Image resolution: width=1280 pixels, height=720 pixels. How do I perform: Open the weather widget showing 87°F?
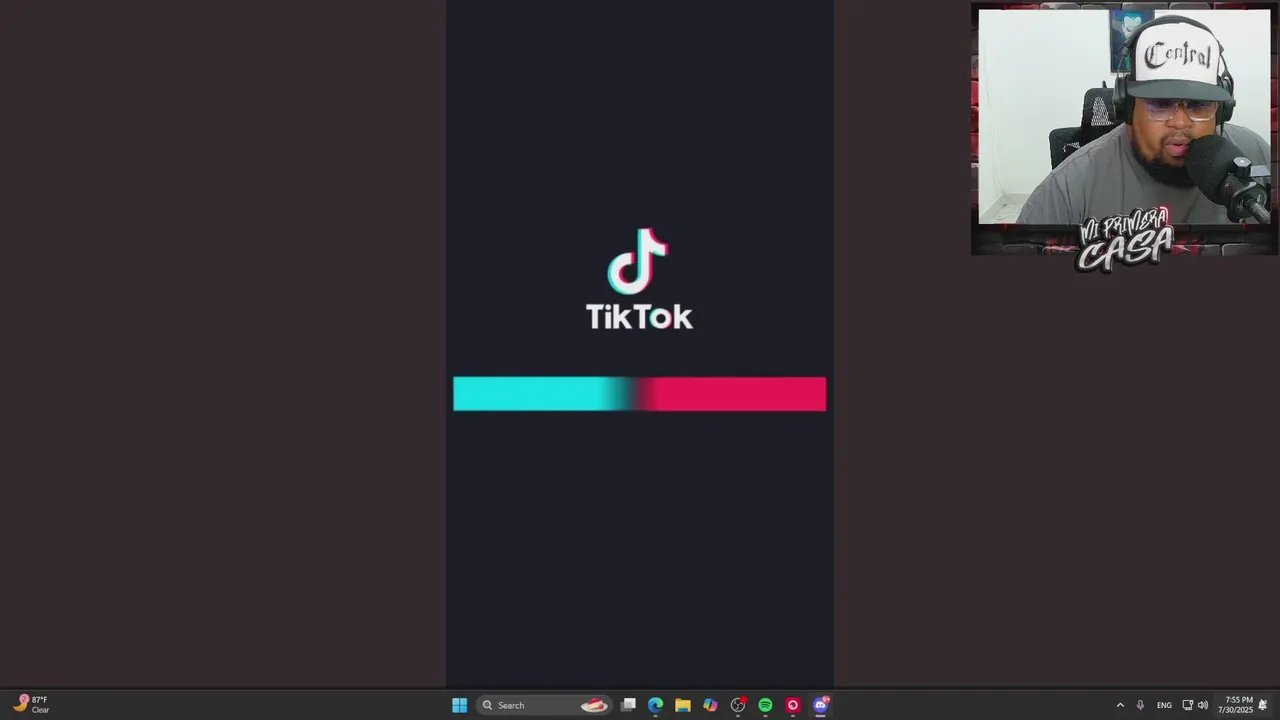pyautogui.click(x=31, y=704)
